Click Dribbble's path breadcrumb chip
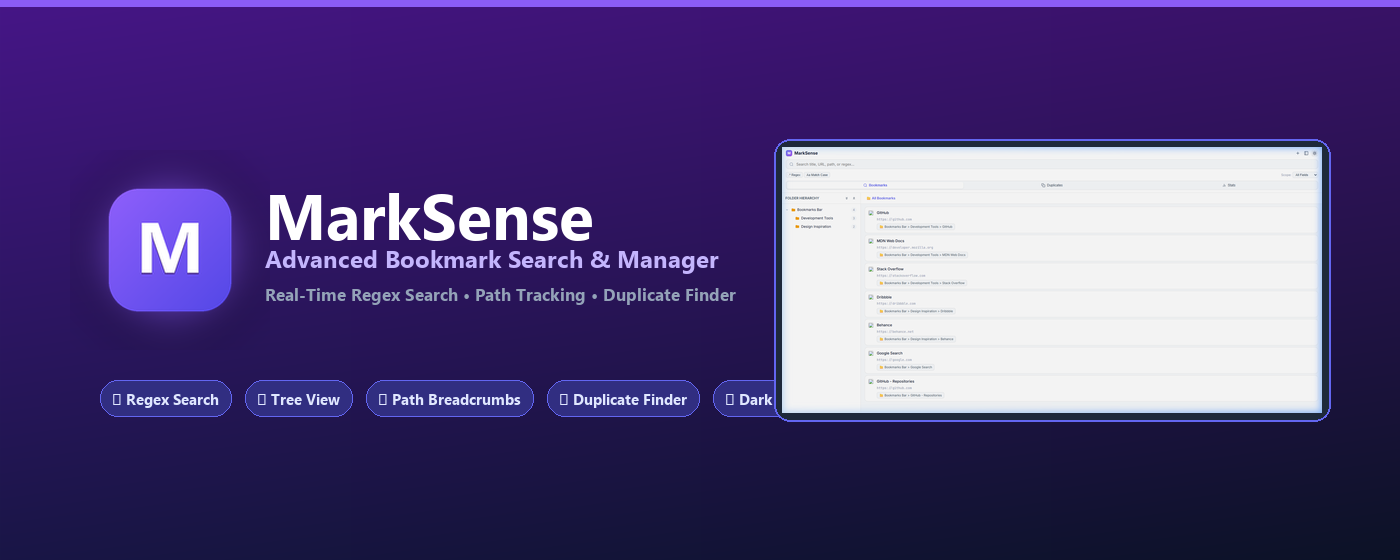Image resolution: width=1400 pixels, height=560 pixels. click(917, 311)
